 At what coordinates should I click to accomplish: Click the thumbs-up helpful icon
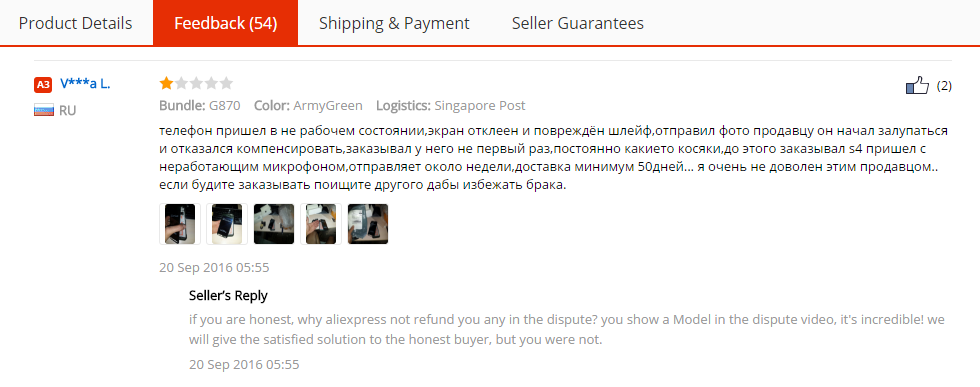pos(918,85)
